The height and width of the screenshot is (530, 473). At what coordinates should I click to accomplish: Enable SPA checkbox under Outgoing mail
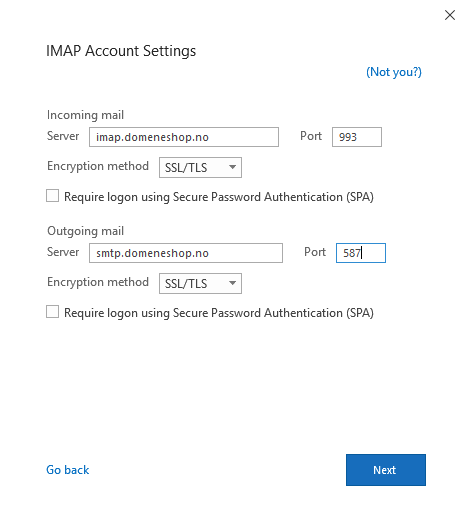pyautogui.click(x=52, y=312)
